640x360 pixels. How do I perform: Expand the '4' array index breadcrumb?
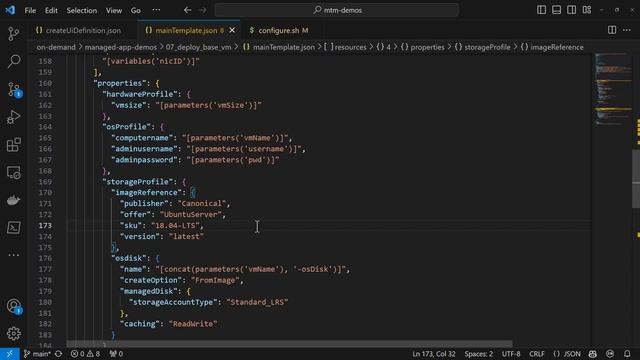click(x=384, y=47)
